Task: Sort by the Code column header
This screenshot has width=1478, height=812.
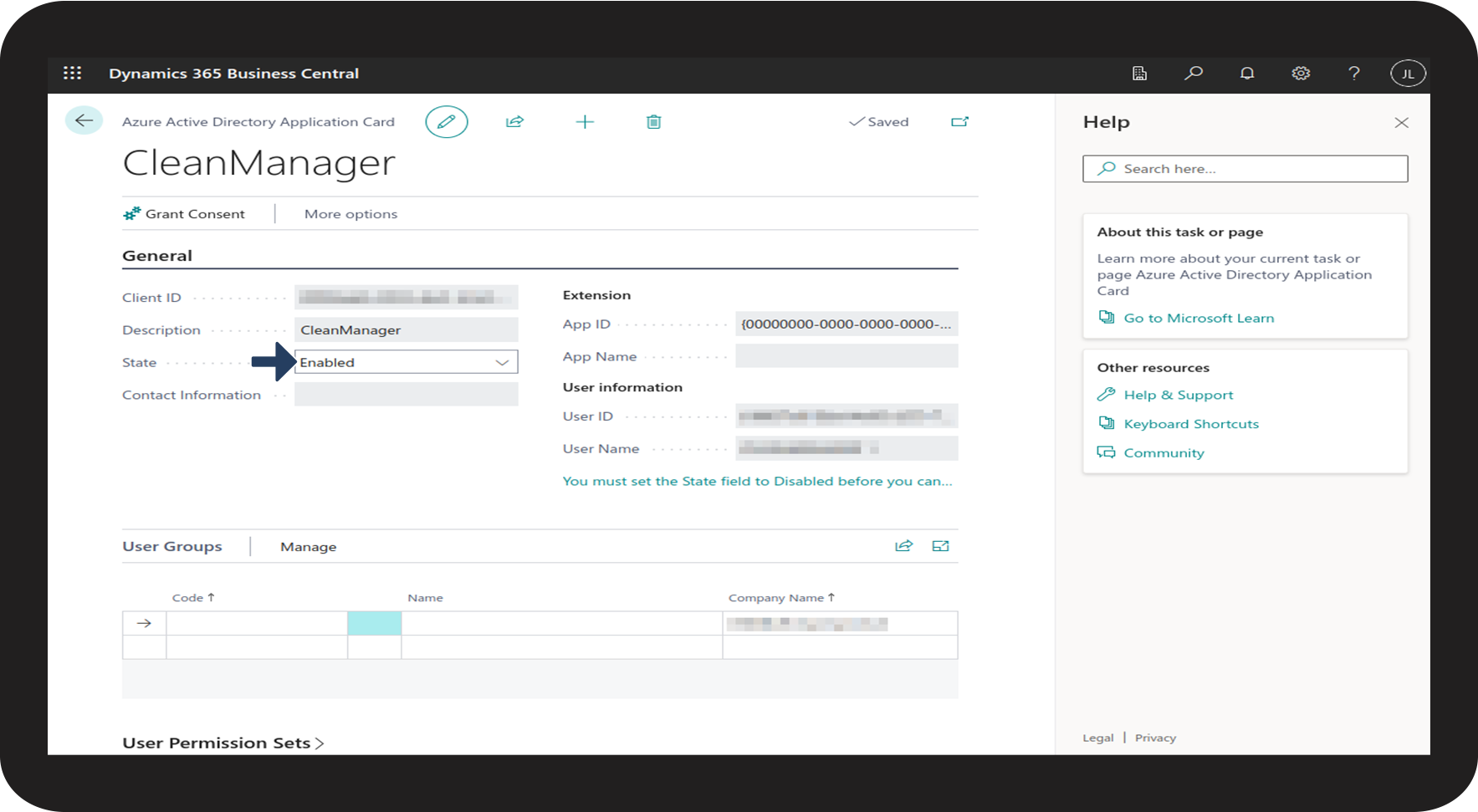Action: (193, 598)
